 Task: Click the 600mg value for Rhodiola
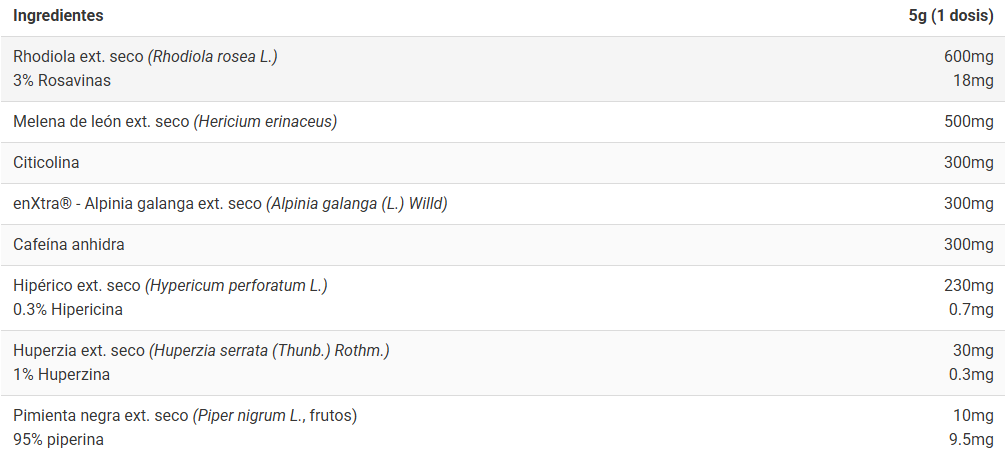pos(968,56)
